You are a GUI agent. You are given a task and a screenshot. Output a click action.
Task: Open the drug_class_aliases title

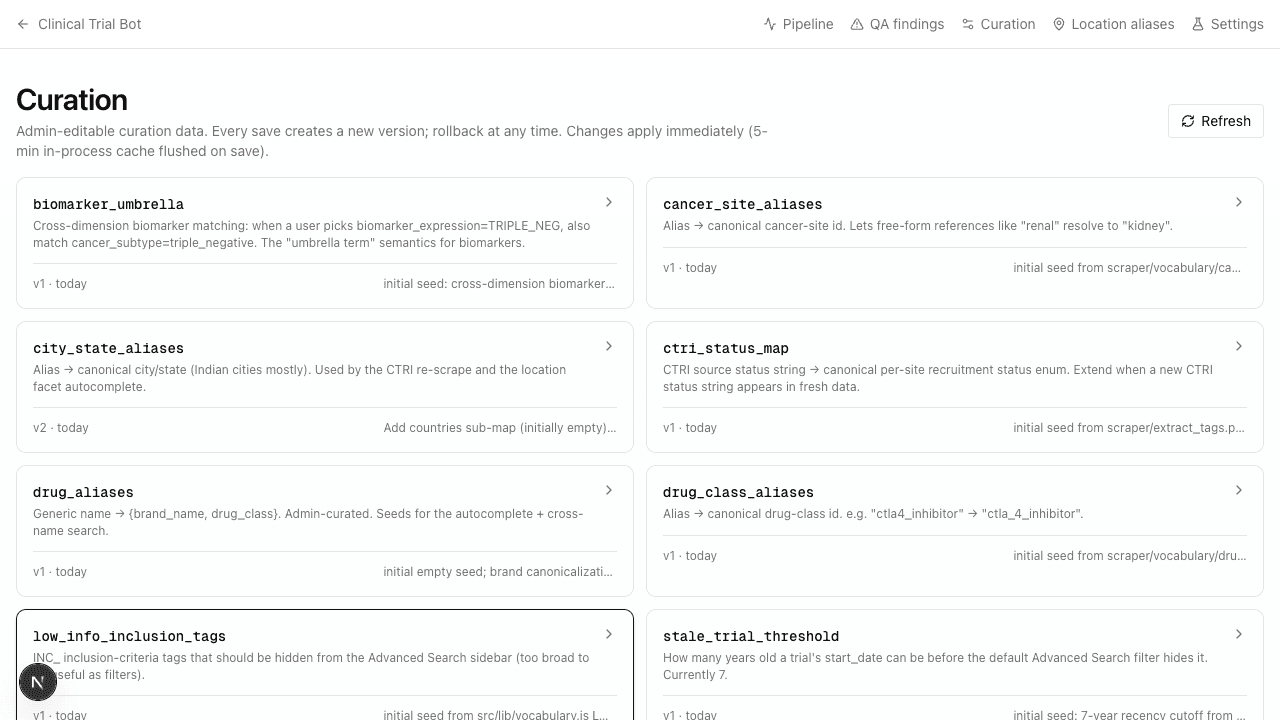click(x=738, y=492)
